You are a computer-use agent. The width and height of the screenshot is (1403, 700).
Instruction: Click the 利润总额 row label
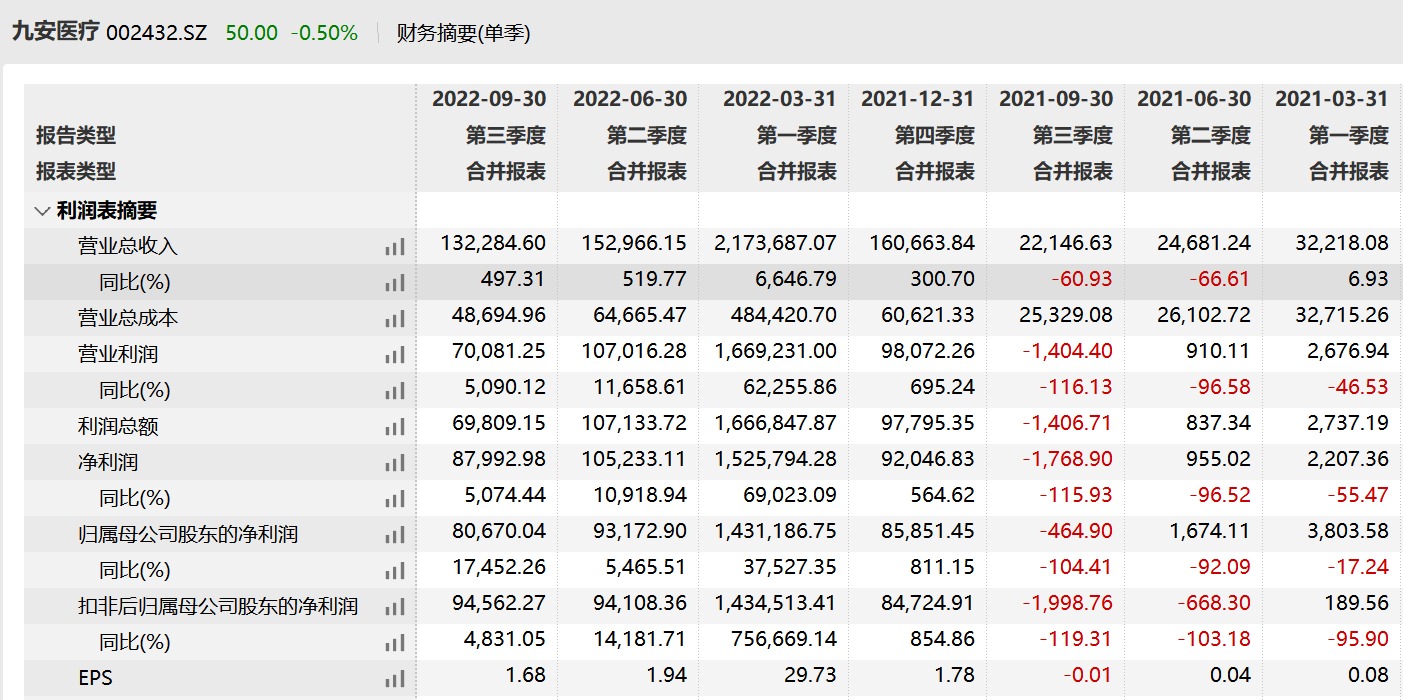(x=118, y=426)
